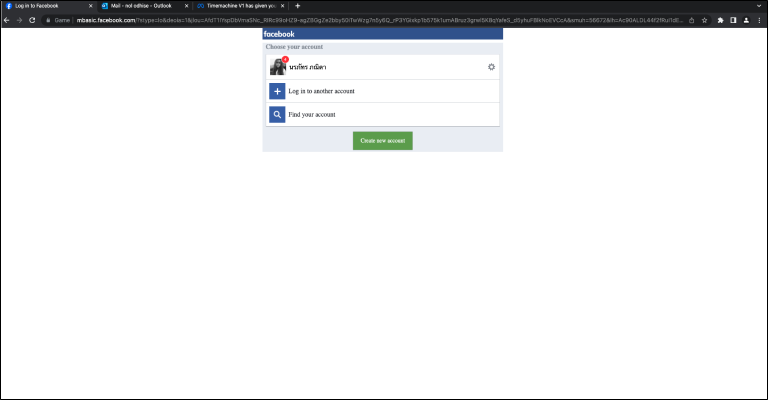
Task: Open Chrome profile avatar menu
Action: (746, 20)
